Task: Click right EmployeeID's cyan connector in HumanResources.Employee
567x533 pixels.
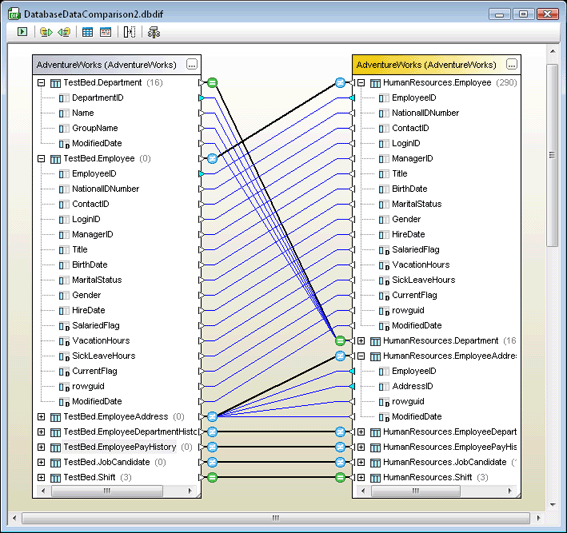Action: pyautogui.click(x=352, y=98)
